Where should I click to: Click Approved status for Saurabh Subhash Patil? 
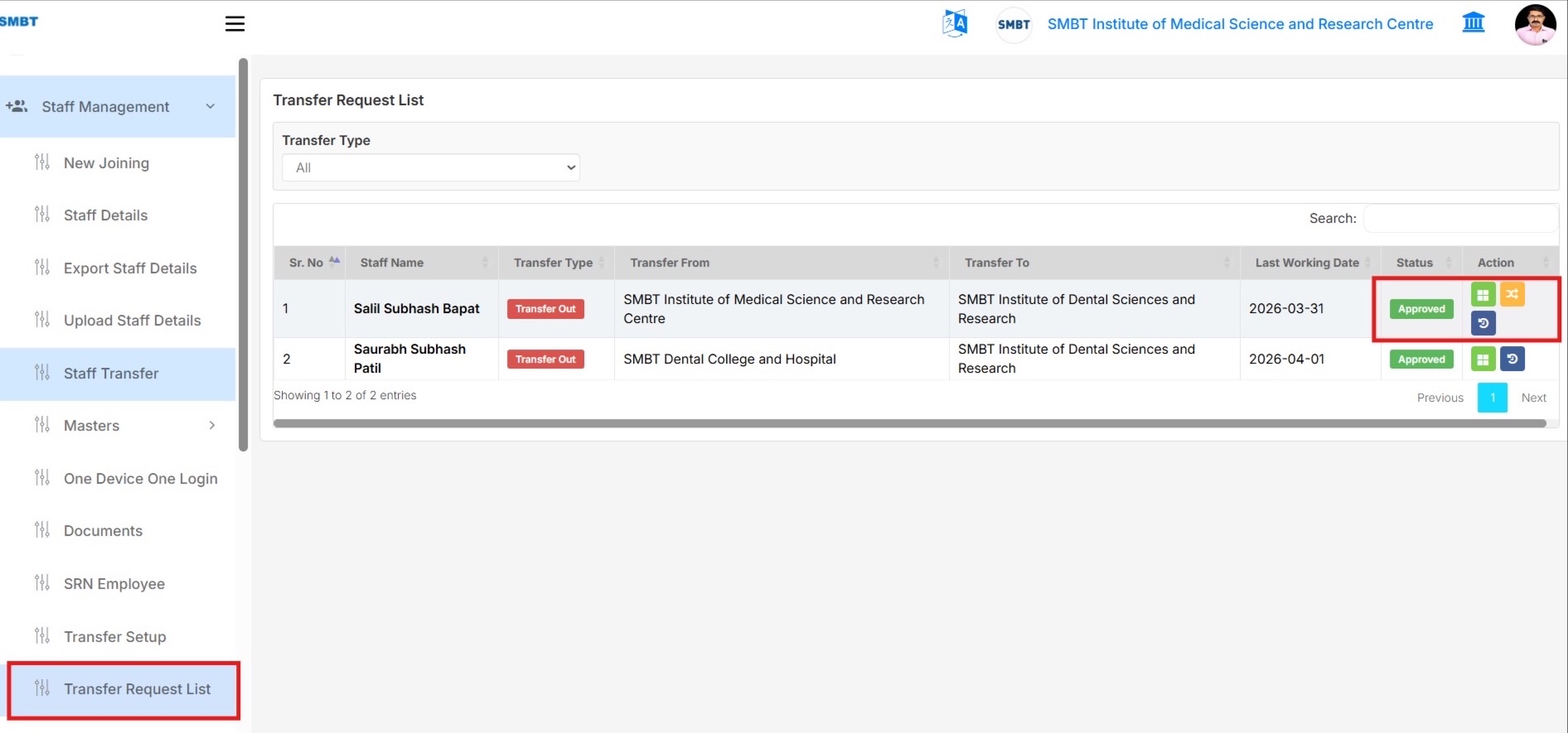(1421, 359)
